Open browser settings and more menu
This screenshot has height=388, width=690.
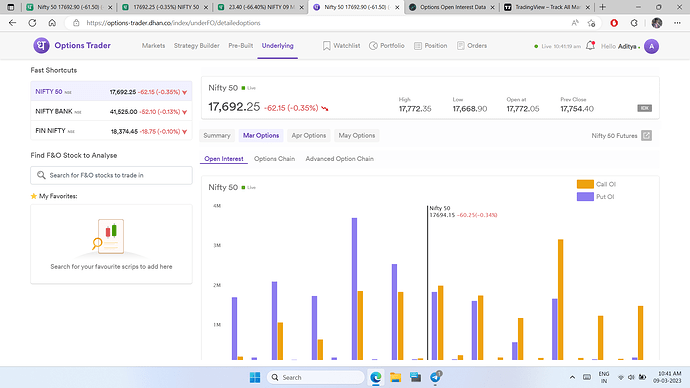coord(677,23)
